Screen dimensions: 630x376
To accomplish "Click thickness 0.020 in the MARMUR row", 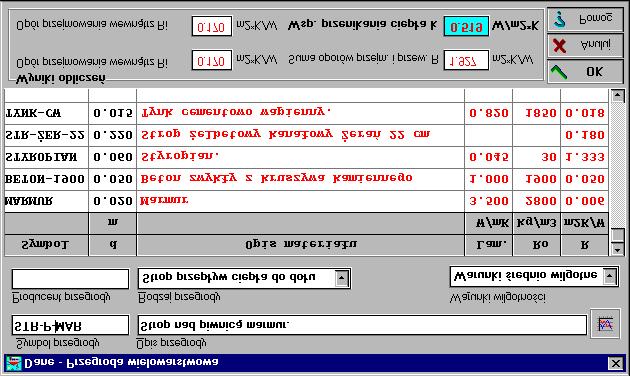I will click(x=112, y=202).
